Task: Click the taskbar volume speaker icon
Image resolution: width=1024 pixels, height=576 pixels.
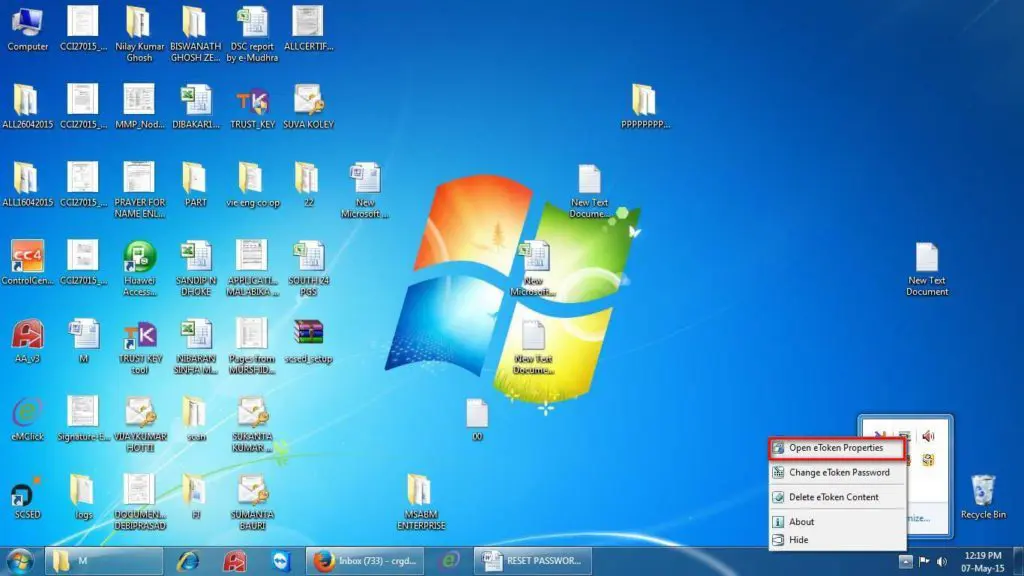Action: point(941,561)
